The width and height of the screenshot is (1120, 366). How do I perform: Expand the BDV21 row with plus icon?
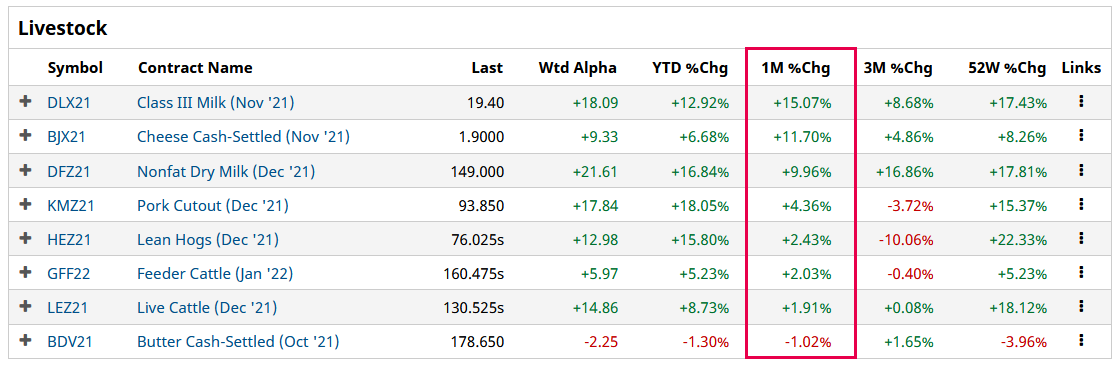tap(26, 340)
